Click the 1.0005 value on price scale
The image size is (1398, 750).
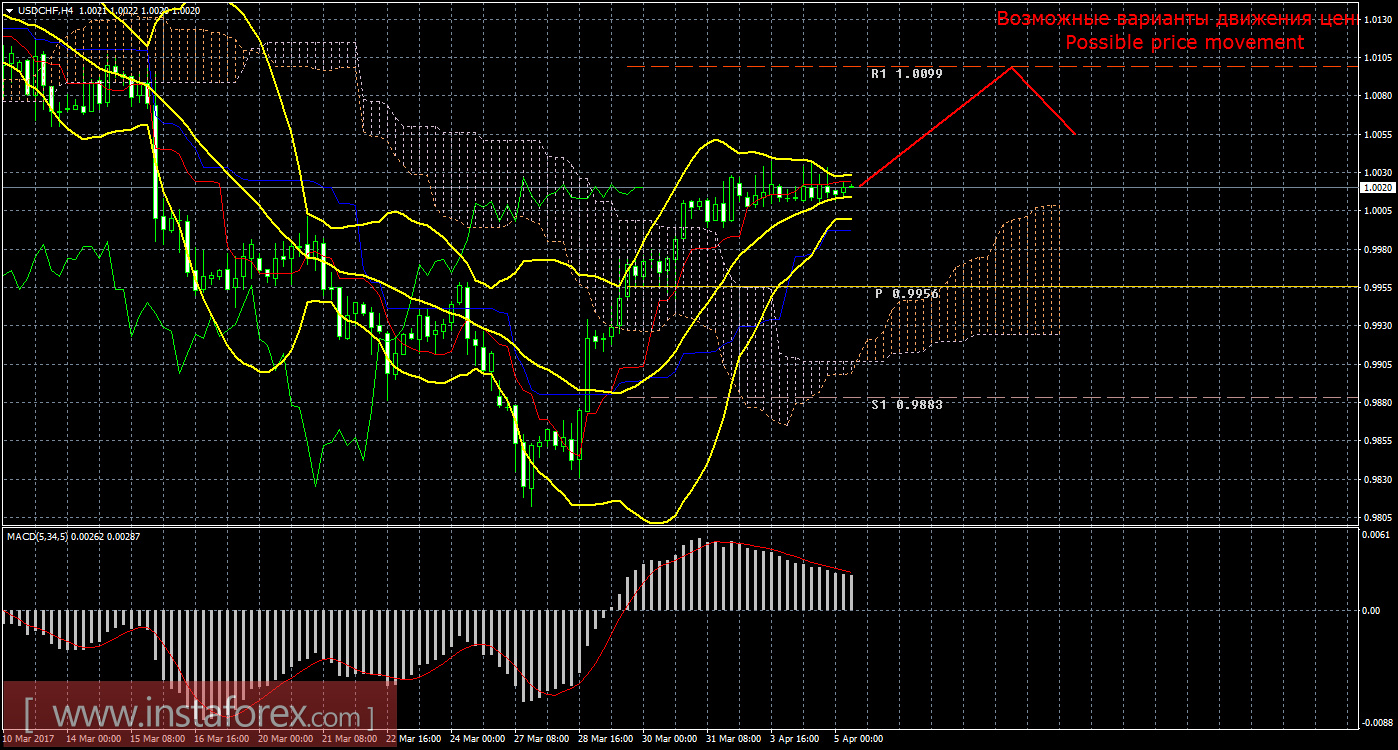[1377, 211]
